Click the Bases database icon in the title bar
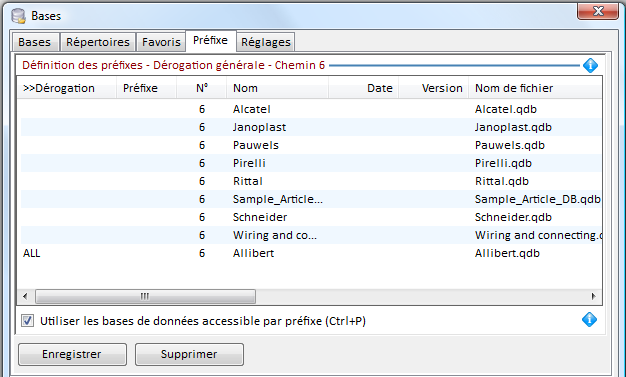Screen dimensions: 626x377 point(18,16)
